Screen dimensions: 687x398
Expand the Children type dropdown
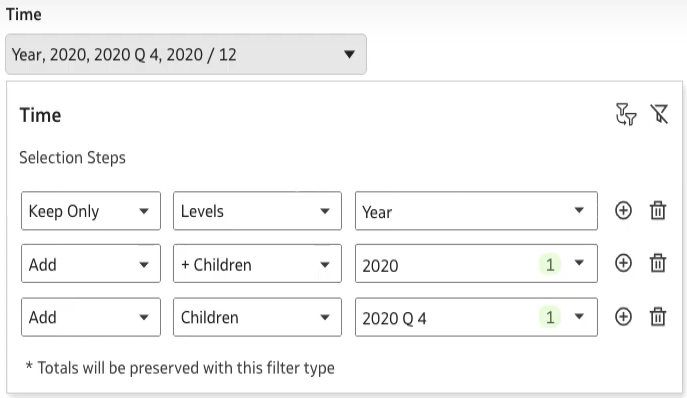click(257, 317)
